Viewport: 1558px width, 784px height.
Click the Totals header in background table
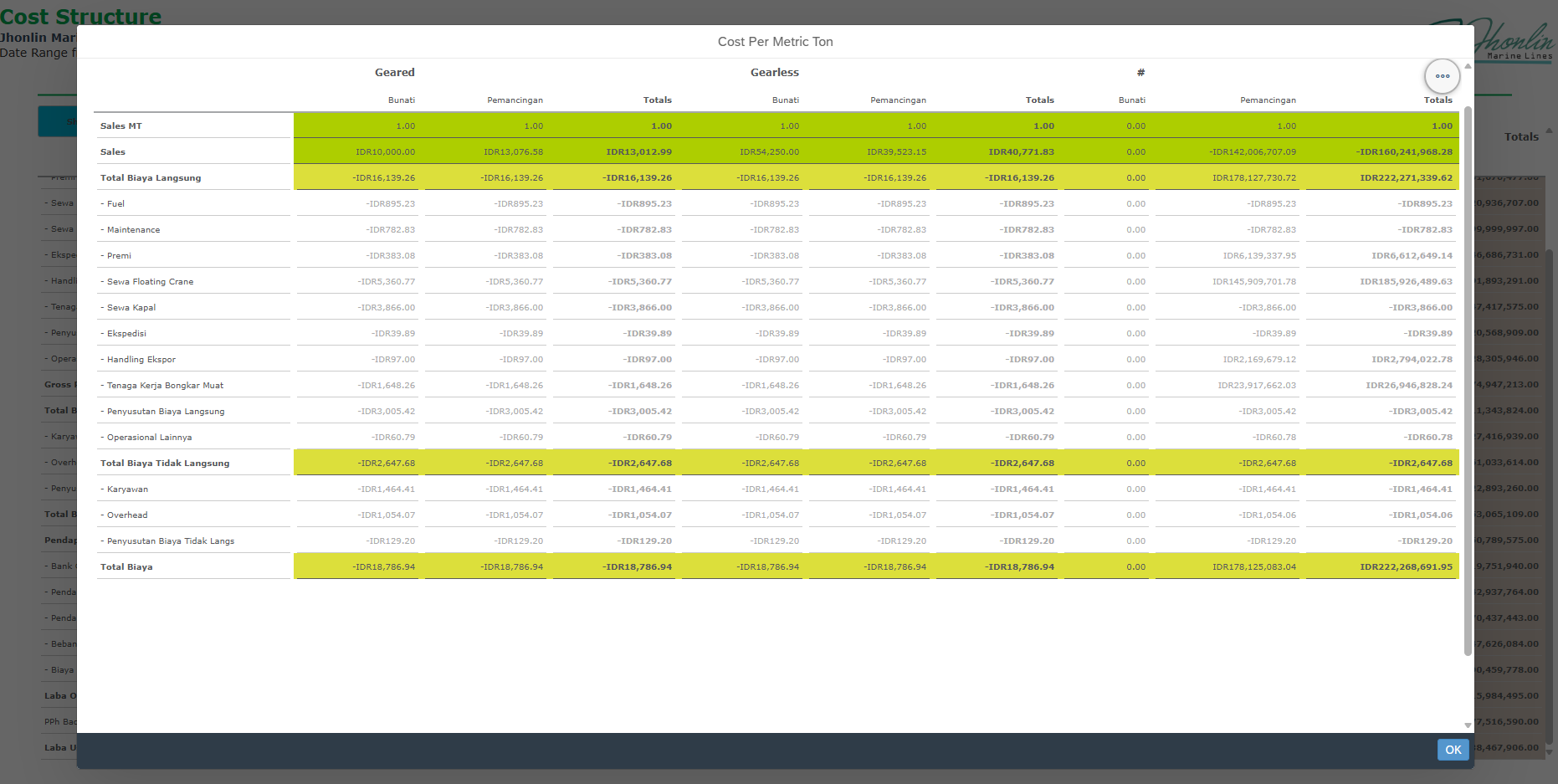pos(1521,136)
